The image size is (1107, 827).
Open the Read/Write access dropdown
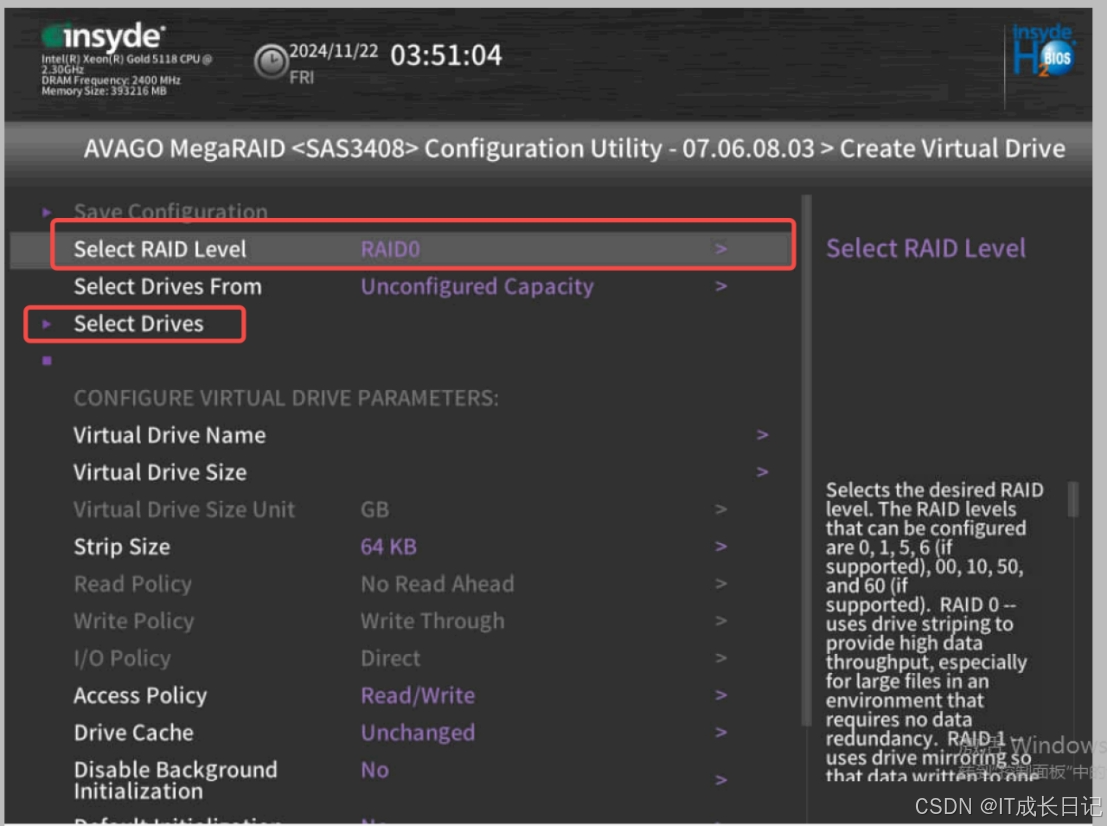(418, 696)
